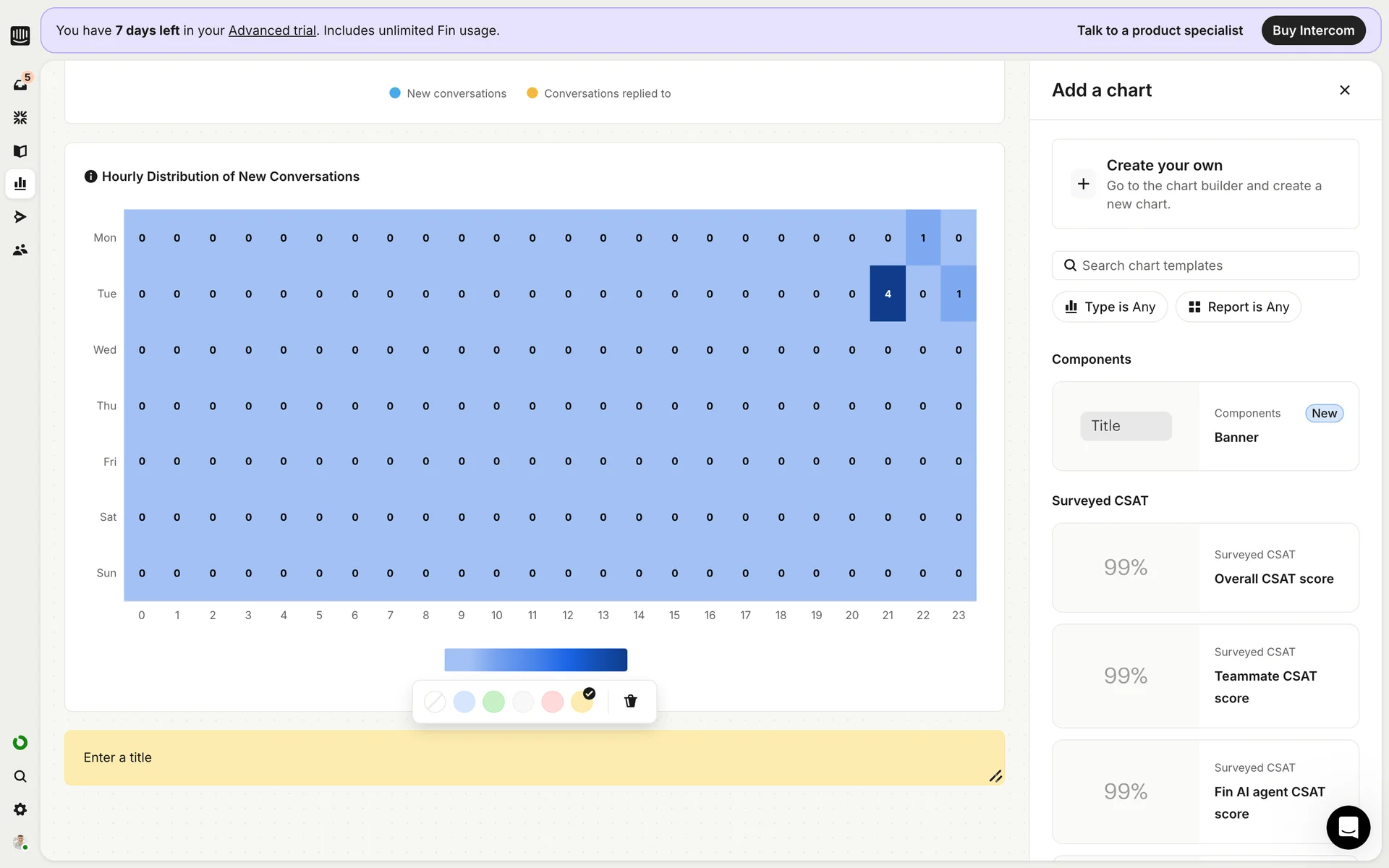Select the no-color banner swatch
The image size is (1389, 868).
435,702
